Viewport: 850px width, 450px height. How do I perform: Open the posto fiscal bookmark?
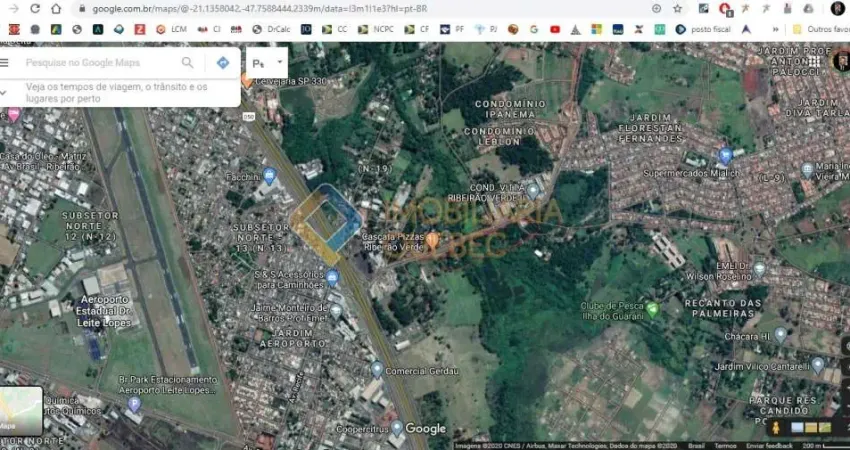(x=703, y=29)
